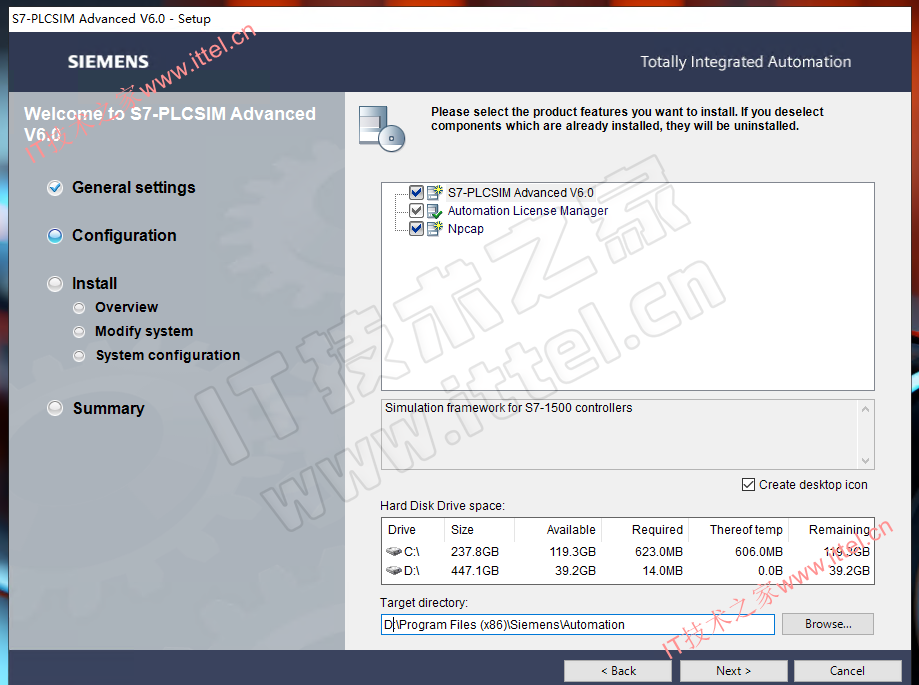
Task: Select the Npcap tree item
Action: point(465,229)
